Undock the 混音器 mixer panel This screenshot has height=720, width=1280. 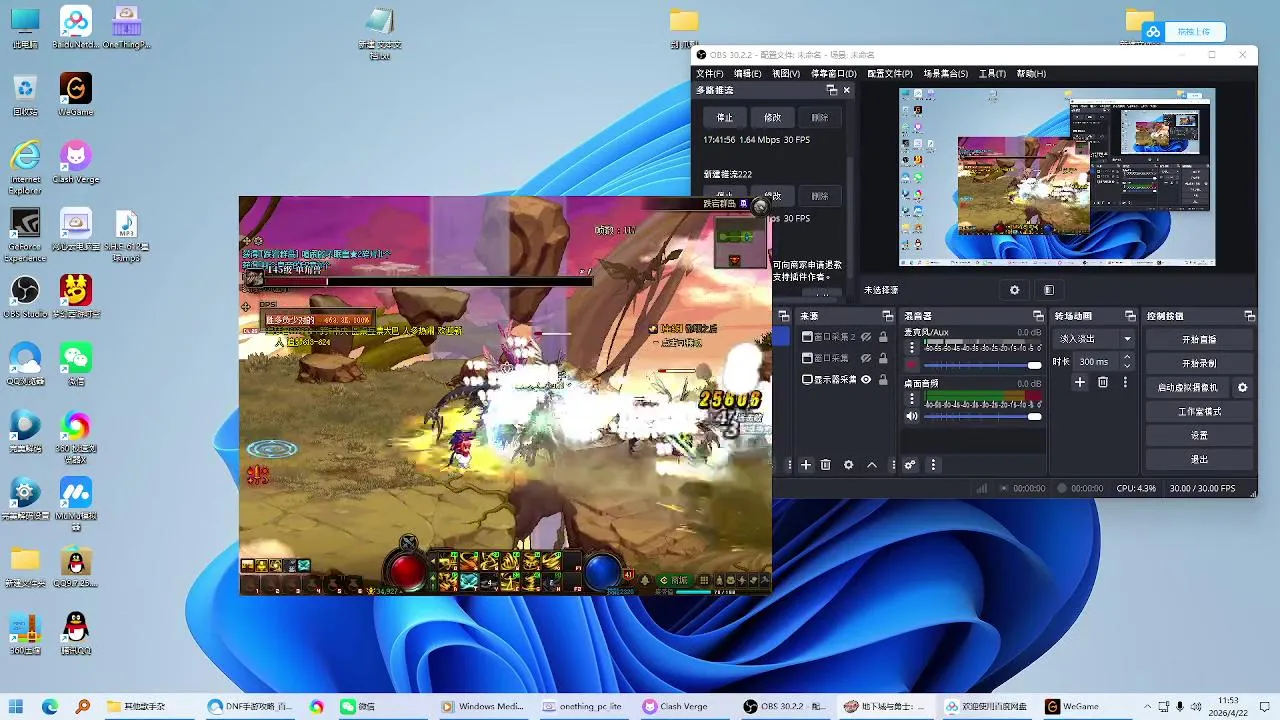pos(1037,316)
